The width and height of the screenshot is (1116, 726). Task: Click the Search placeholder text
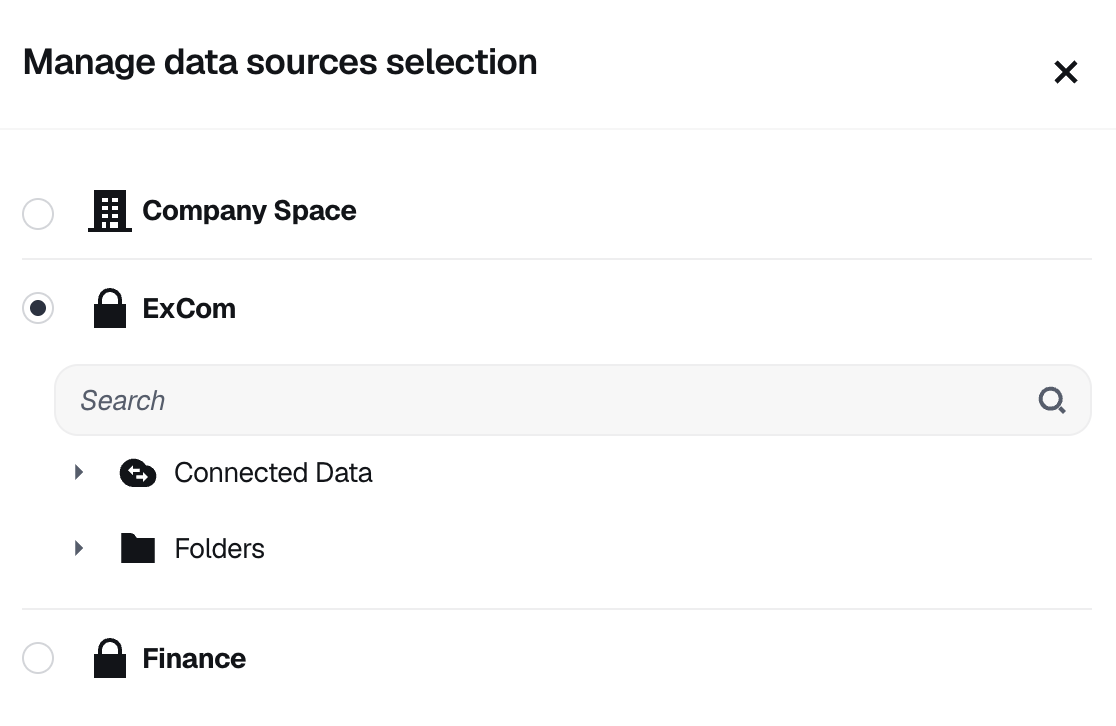pos(122,400)
